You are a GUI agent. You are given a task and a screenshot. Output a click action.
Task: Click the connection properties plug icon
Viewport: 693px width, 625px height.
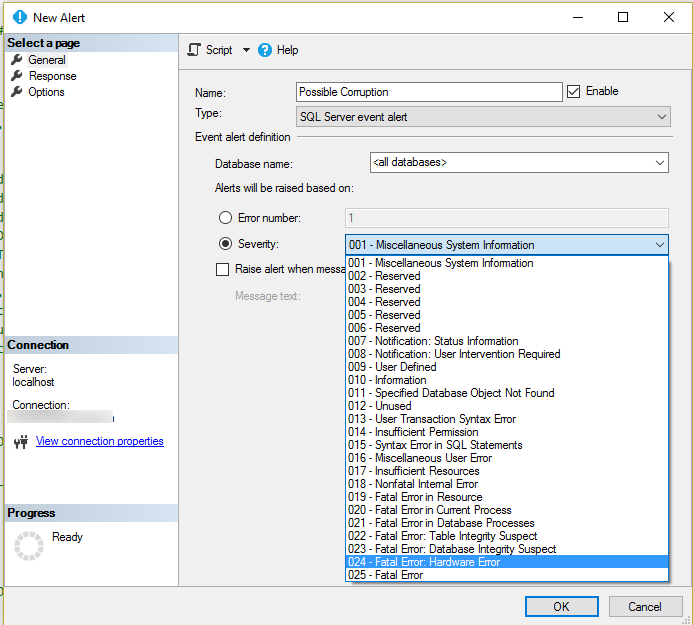21,441
